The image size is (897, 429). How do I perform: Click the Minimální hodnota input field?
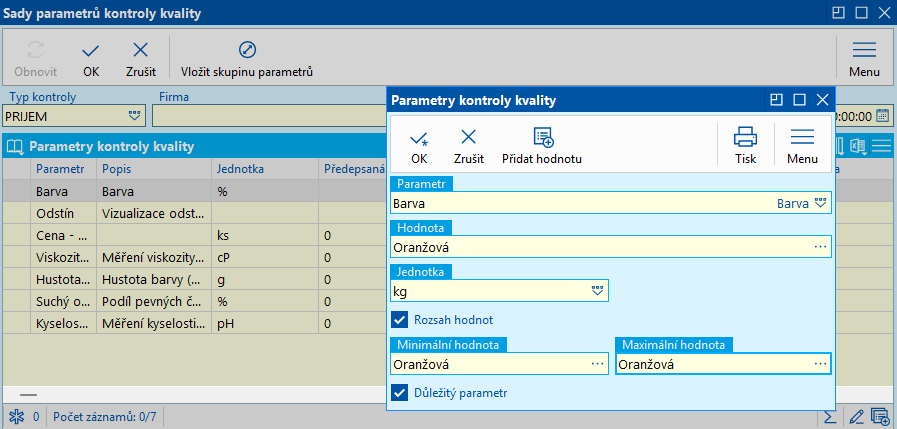pos(490,365)
